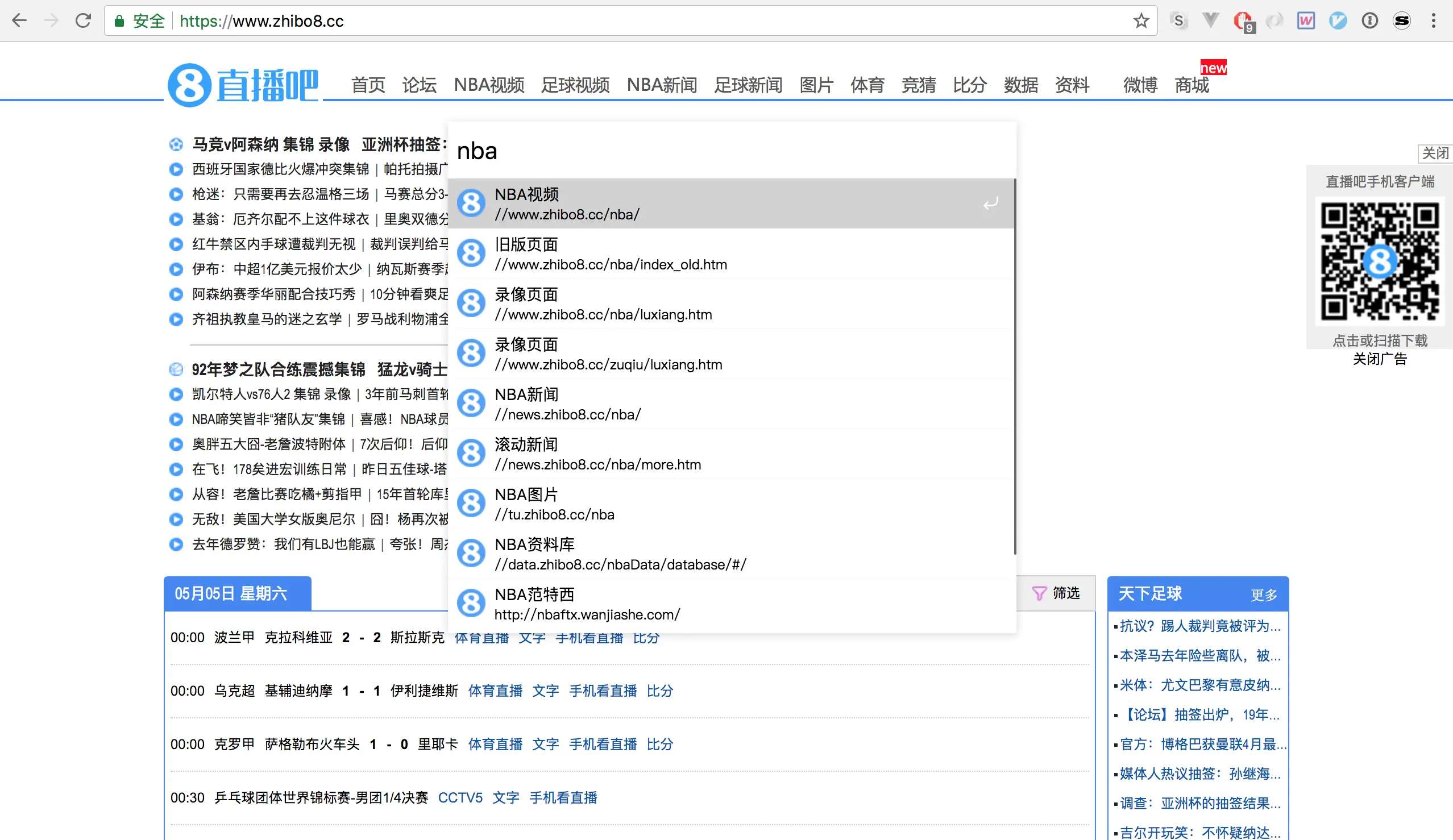Viewport: 1453px width, 840px height.
Task: Click the 关闭广告 link under QR code
Action: pos(1379,359)
